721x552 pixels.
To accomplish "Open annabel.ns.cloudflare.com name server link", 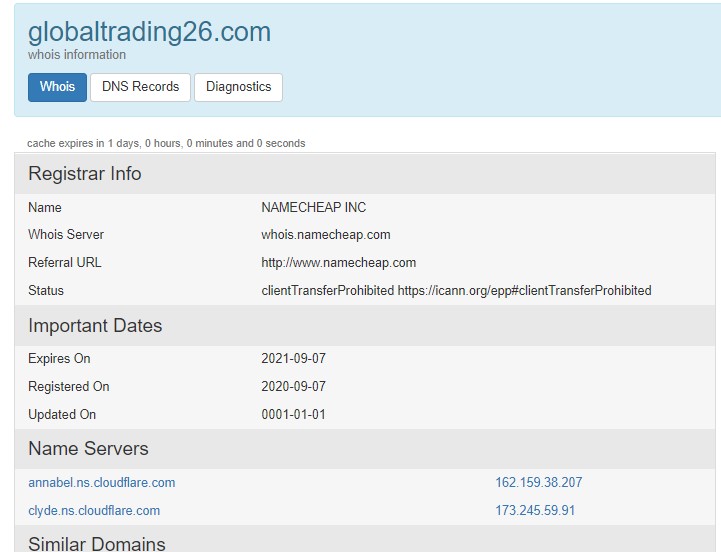I will click(x=102, y=483).
